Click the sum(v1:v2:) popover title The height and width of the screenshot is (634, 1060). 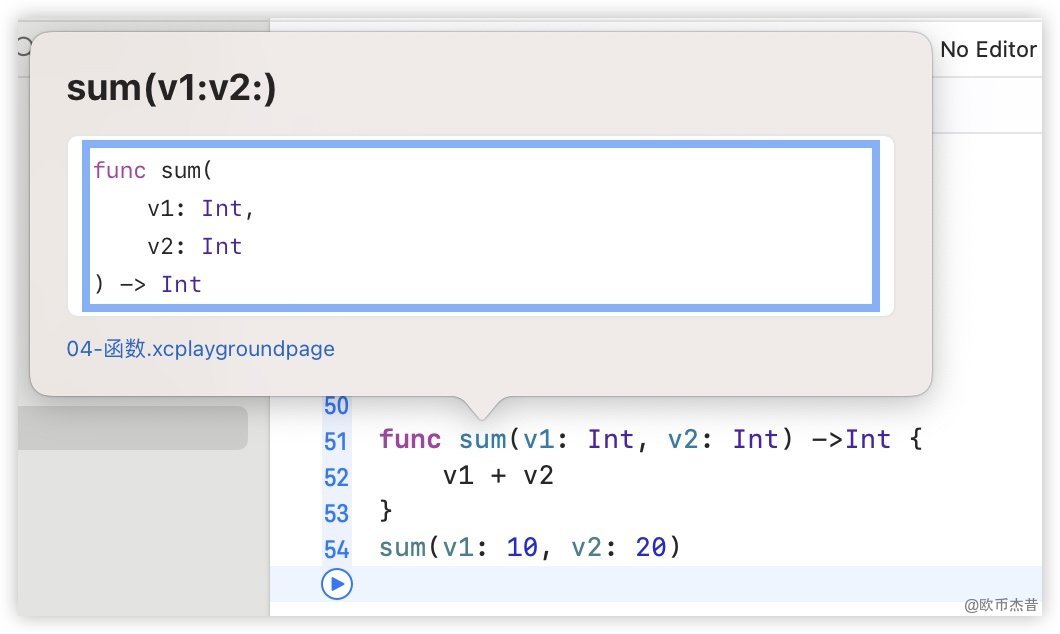pyautogui.click(x=171, y=88)
